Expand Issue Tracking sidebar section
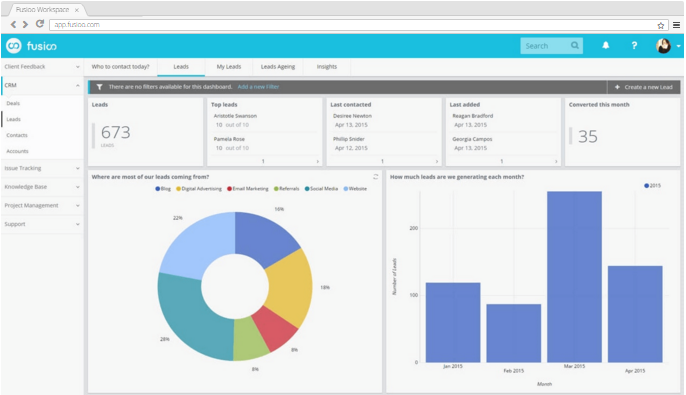This screenshot has width=686, height=395. click(42, 168)
